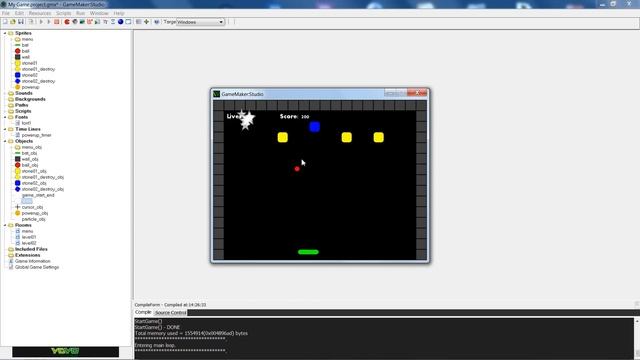Click the red Clean build toolbar icon

[x=57, y=22]
